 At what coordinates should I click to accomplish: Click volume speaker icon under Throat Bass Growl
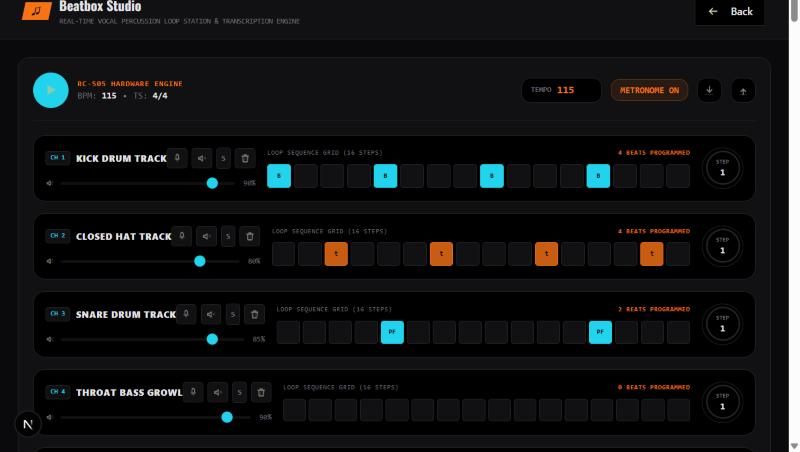pyautogui.click(x=49, y=417)
